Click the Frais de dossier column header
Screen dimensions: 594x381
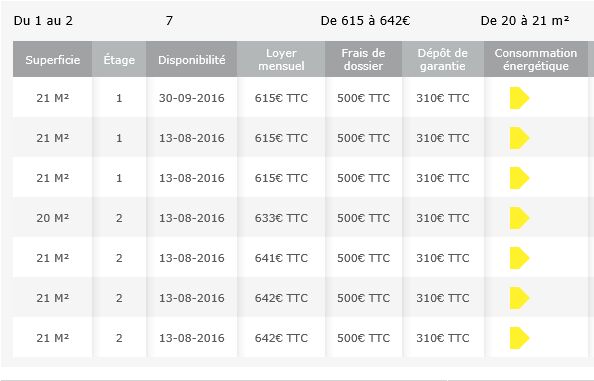click(363, 59)
